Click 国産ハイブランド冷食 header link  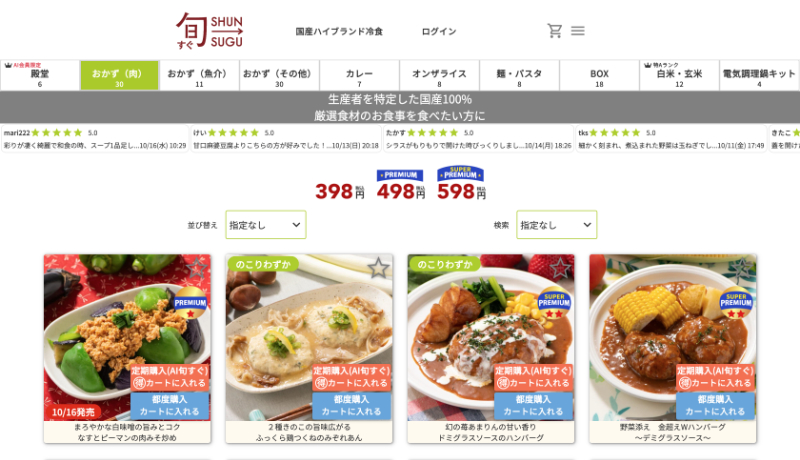(339, 32)
